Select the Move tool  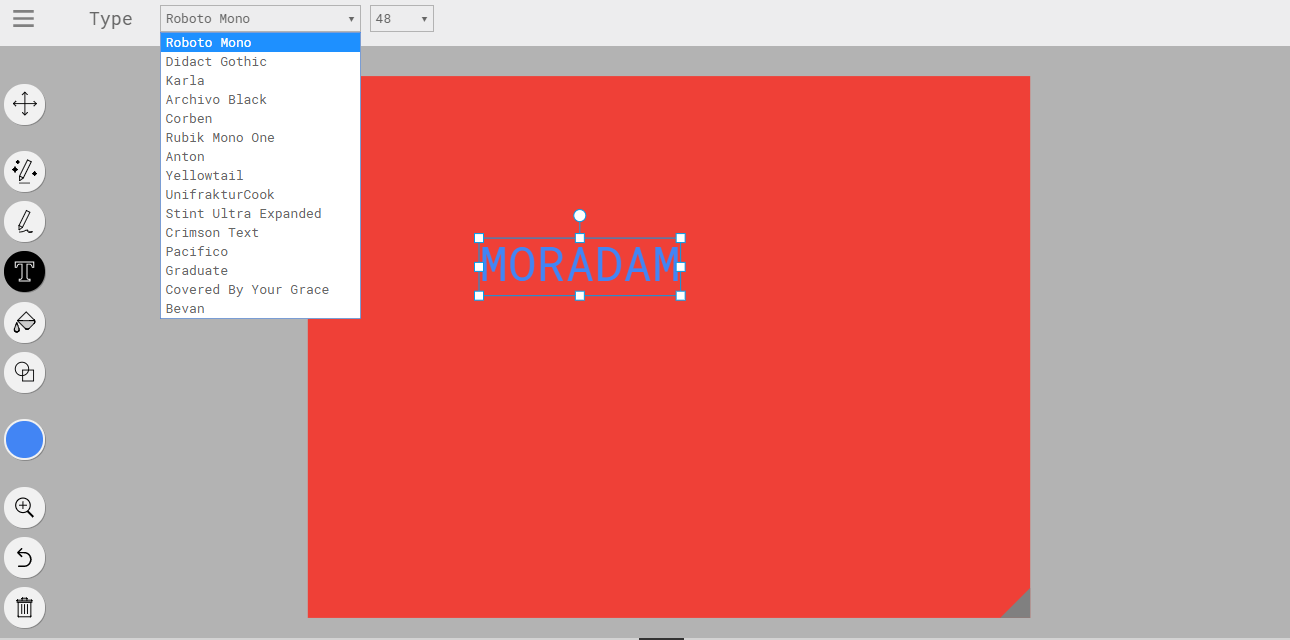pyautogui.click(x=25, y=104)
